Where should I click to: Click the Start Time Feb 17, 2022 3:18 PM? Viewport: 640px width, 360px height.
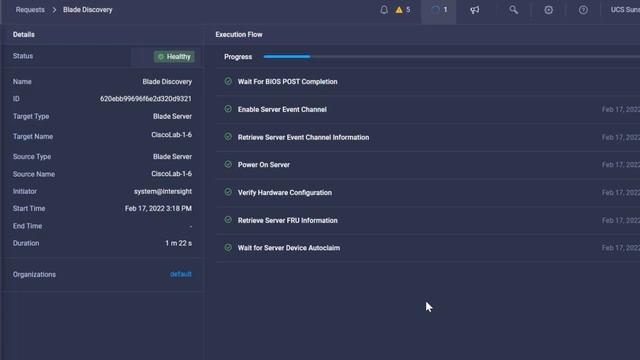(158, 209)
